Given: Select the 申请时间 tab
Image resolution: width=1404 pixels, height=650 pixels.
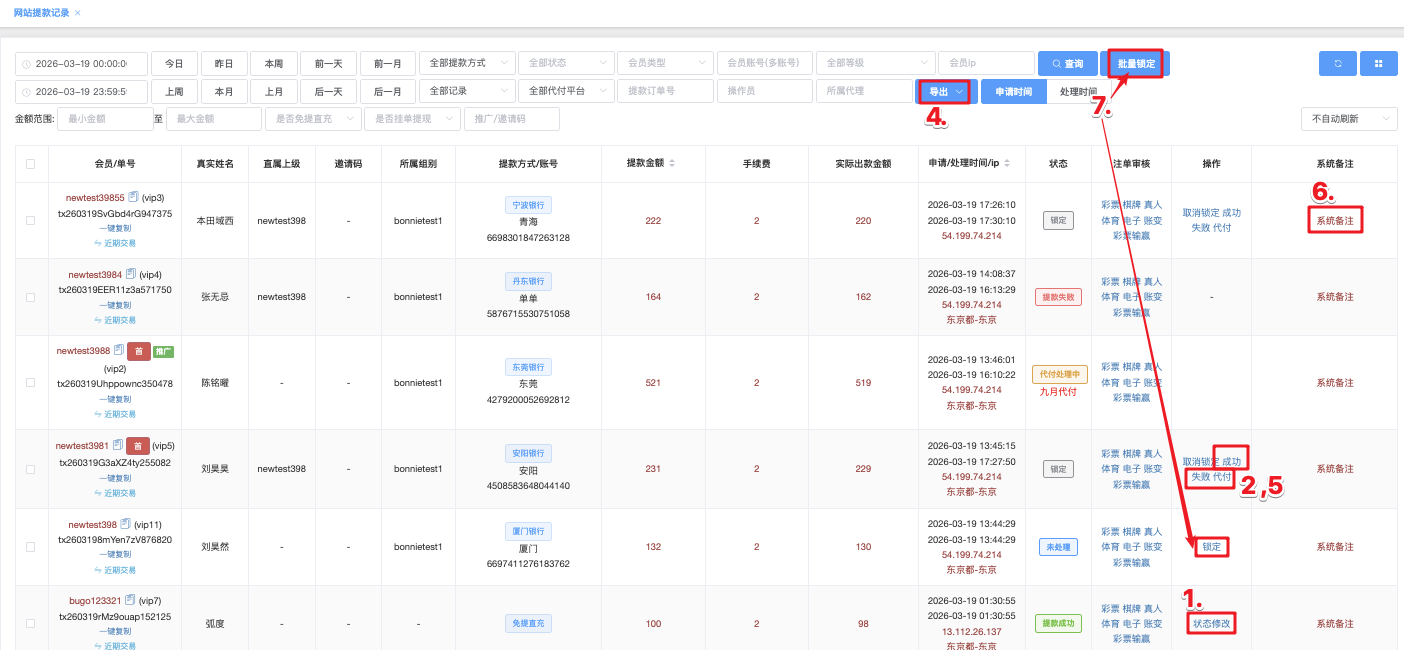Looking at the screenshot, I should coord(1012,92).
